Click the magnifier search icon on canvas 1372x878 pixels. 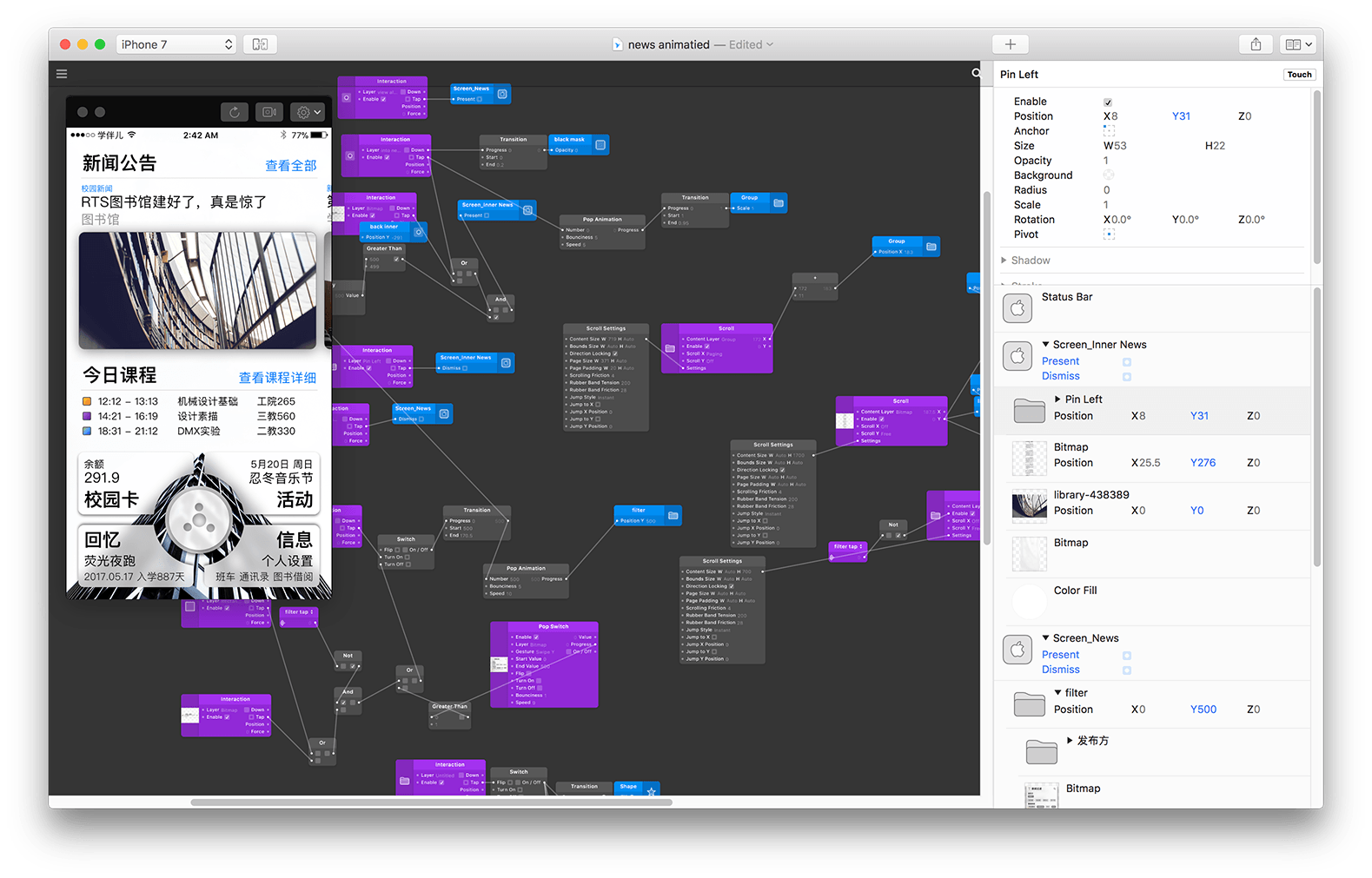pyautogui.click(x=976, y=74)
